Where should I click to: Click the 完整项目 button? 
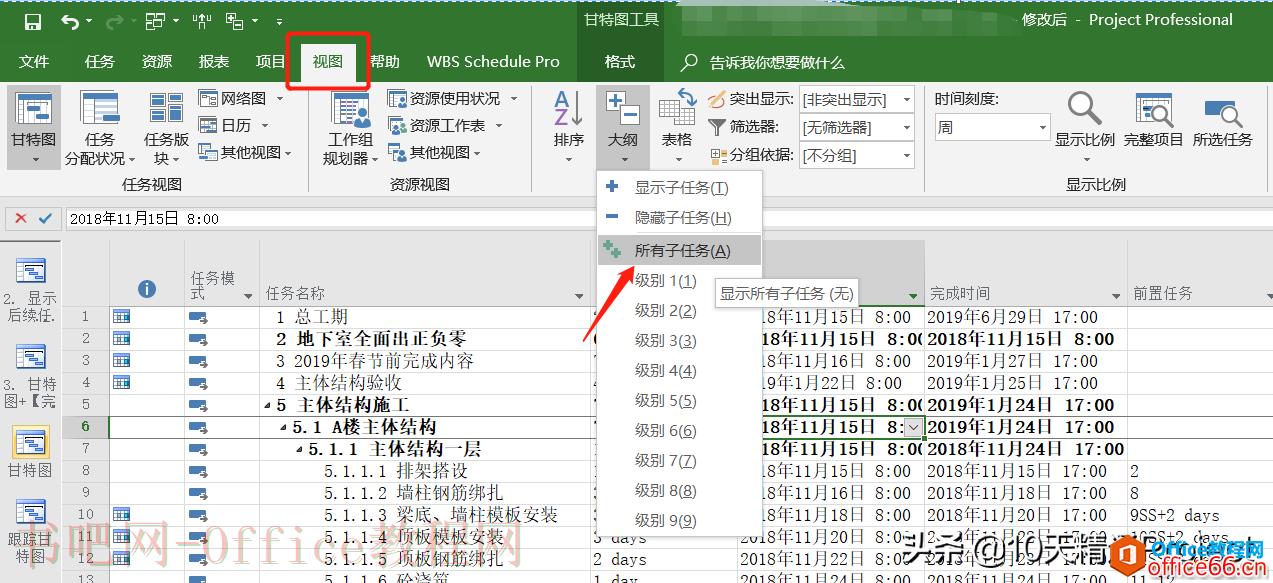1153,120
